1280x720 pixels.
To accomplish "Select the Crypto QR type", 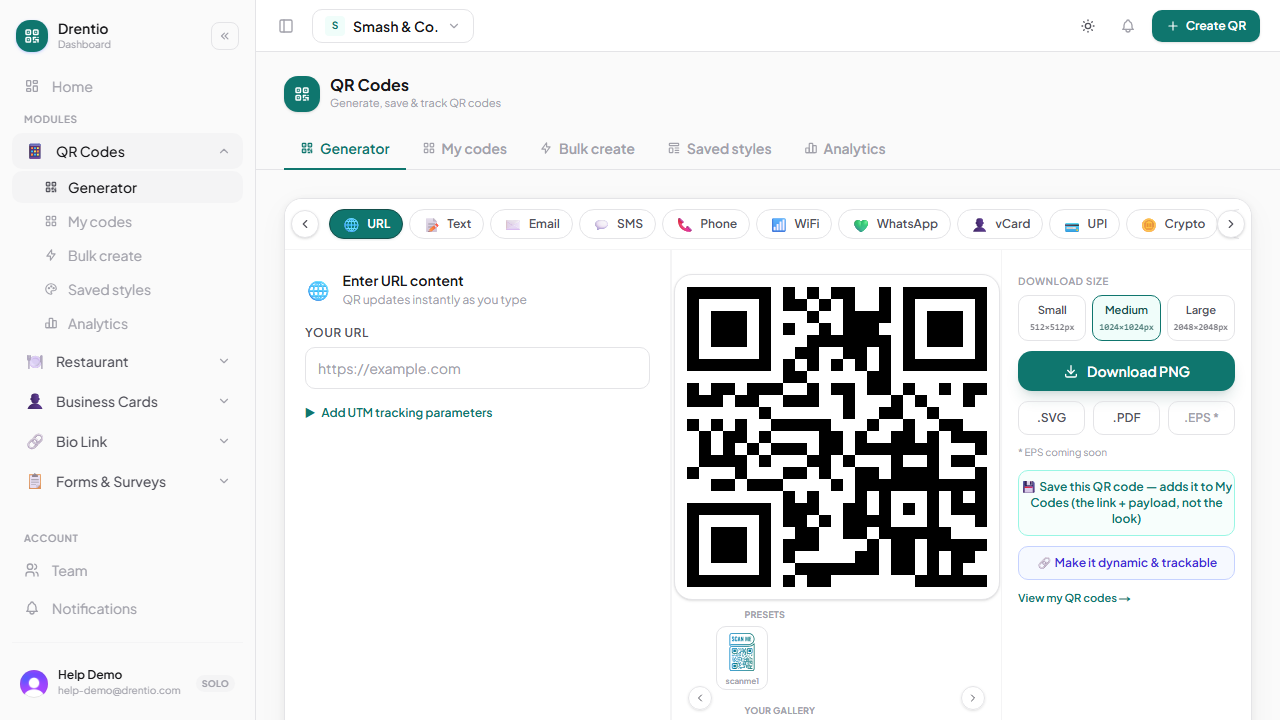I will 1173,224.
